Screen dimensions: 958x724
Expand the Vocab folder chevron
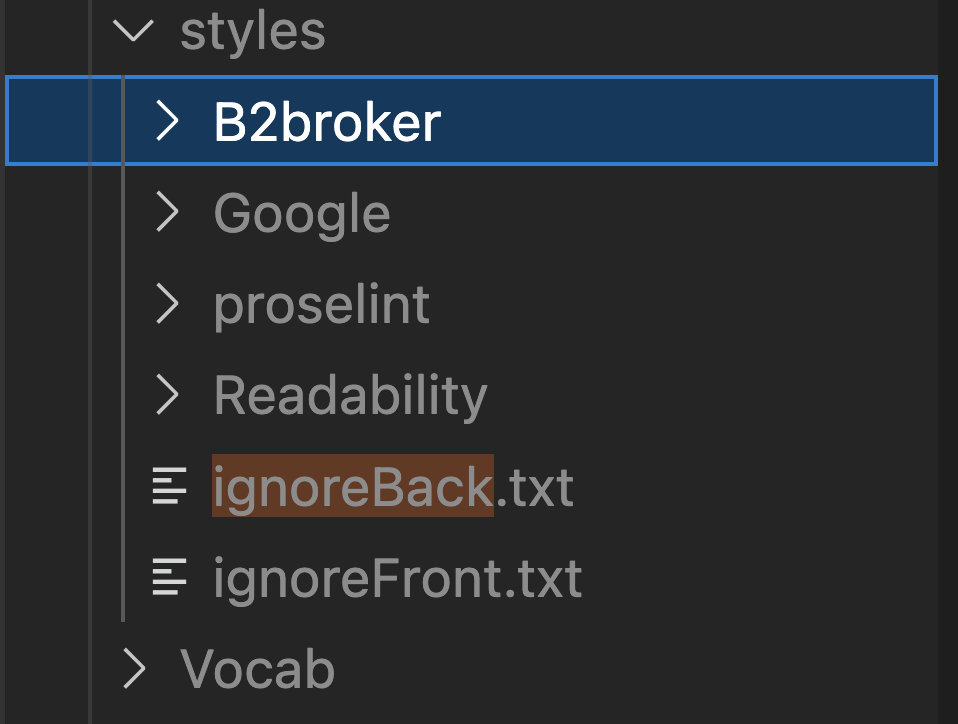pyautogui.click(x=133, y=669)
